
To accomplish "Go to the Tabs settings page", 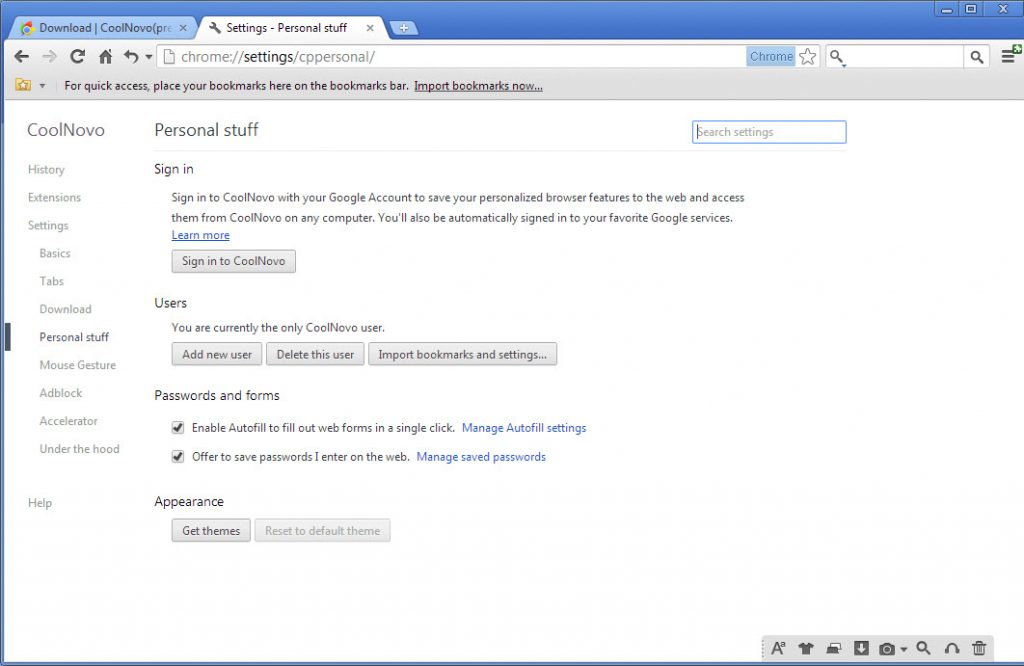I will click(x=52, y=281).
